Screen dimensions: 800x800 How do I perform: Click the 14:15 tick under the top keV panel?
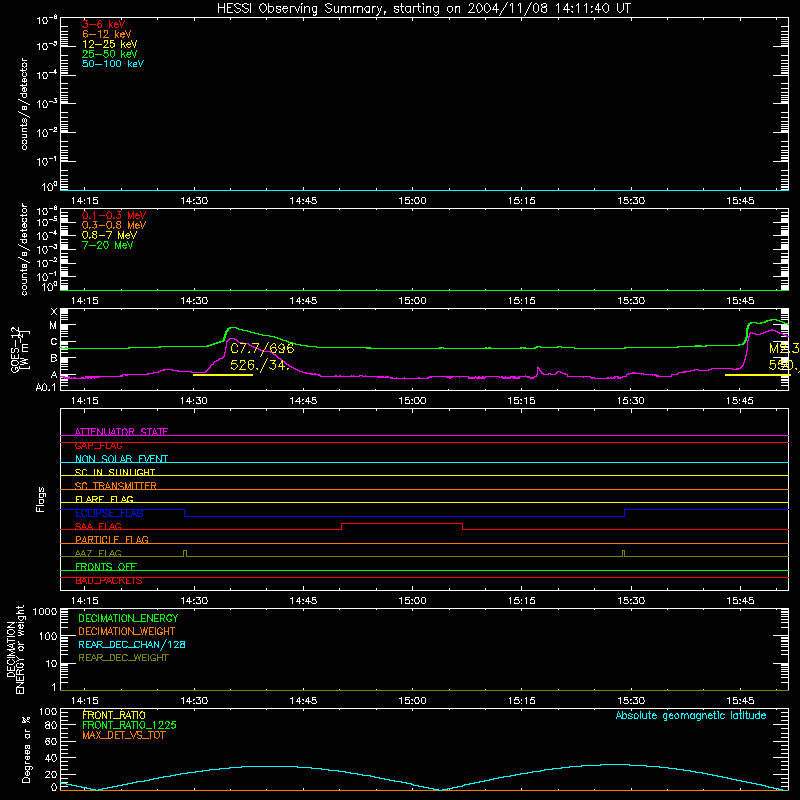tap(85, 201)
